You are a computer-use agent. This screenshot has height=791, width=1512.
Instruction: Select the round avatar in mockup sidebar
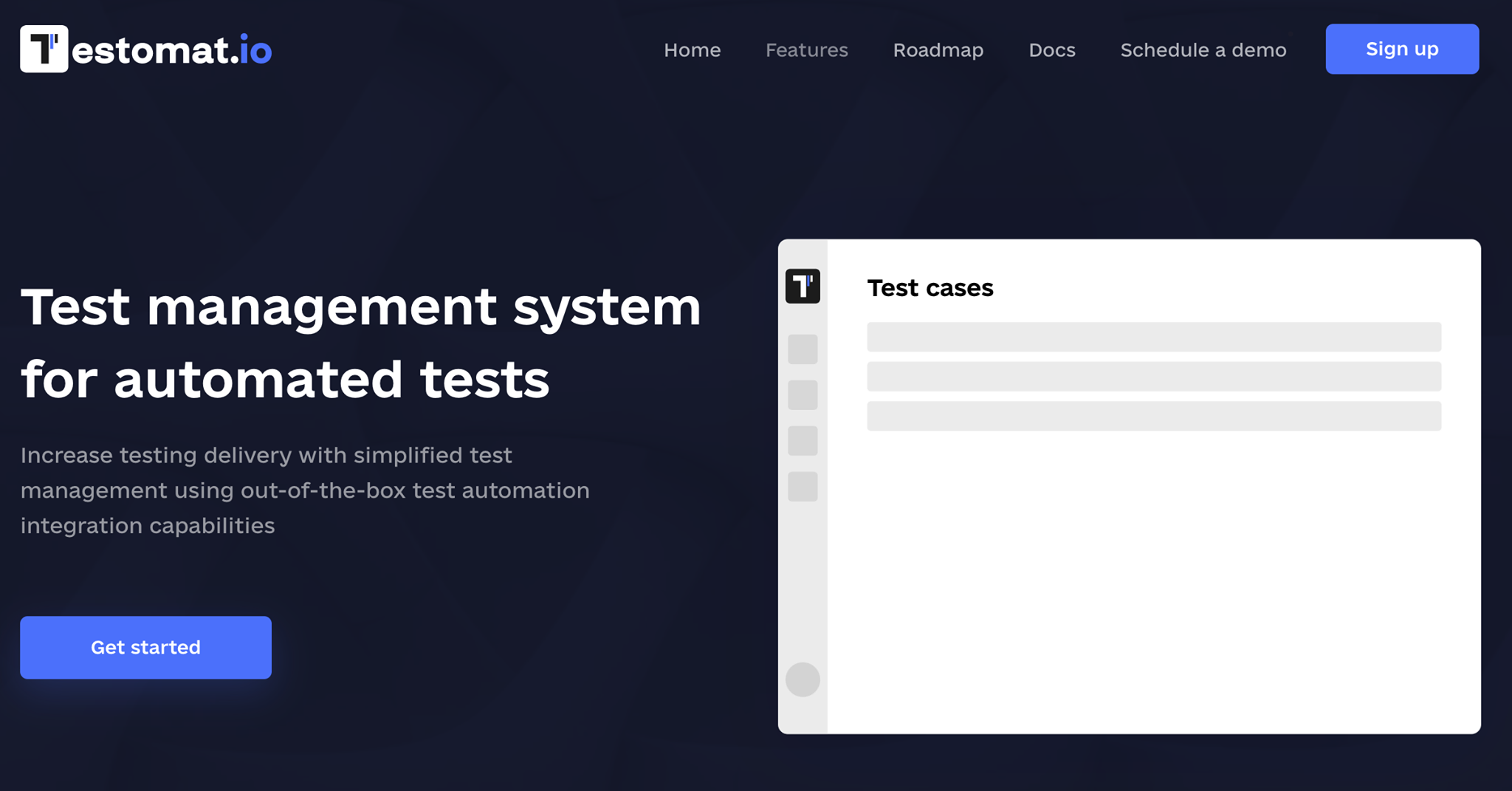coord(803,679)
